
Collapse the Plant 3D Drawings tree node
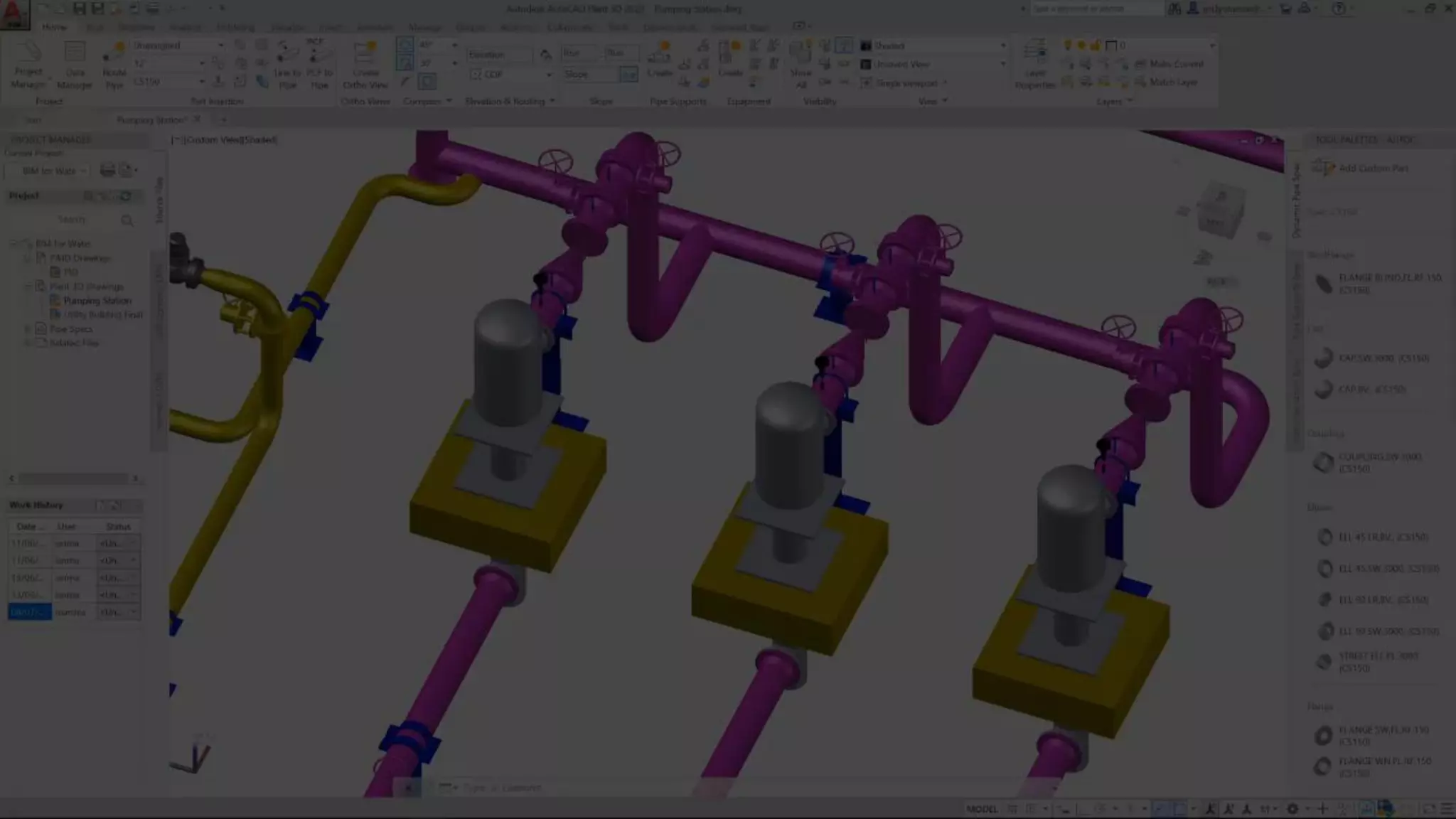pyautogui.click(x=28, y=287)
